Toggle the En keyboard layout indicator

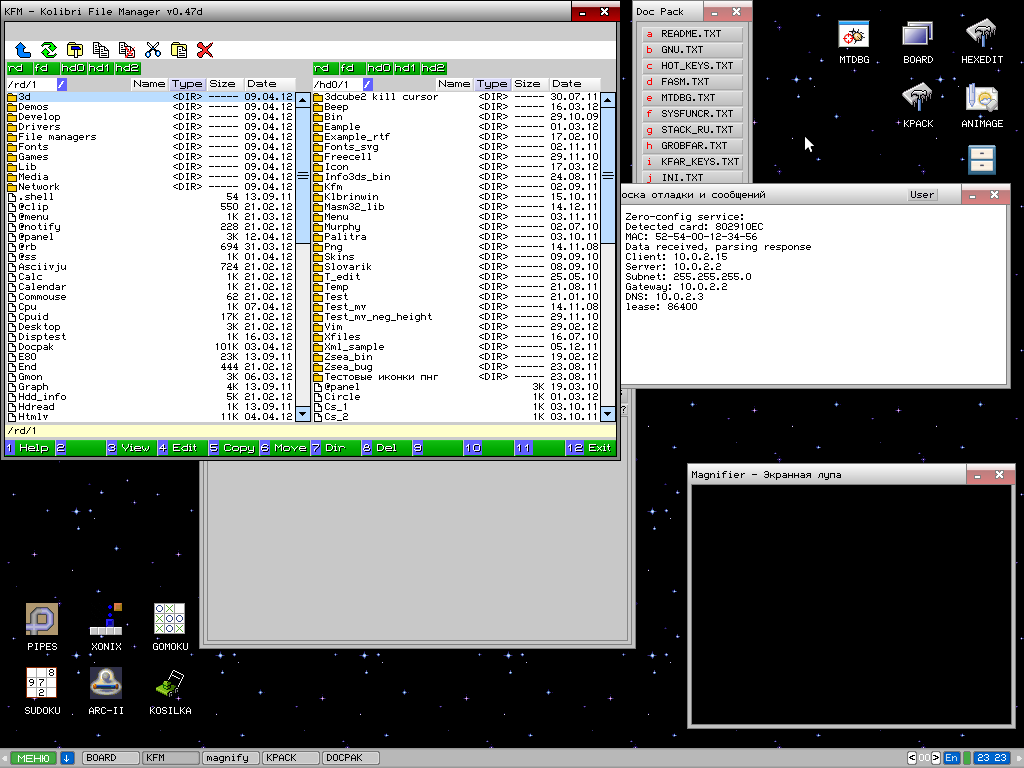[951, 758]
